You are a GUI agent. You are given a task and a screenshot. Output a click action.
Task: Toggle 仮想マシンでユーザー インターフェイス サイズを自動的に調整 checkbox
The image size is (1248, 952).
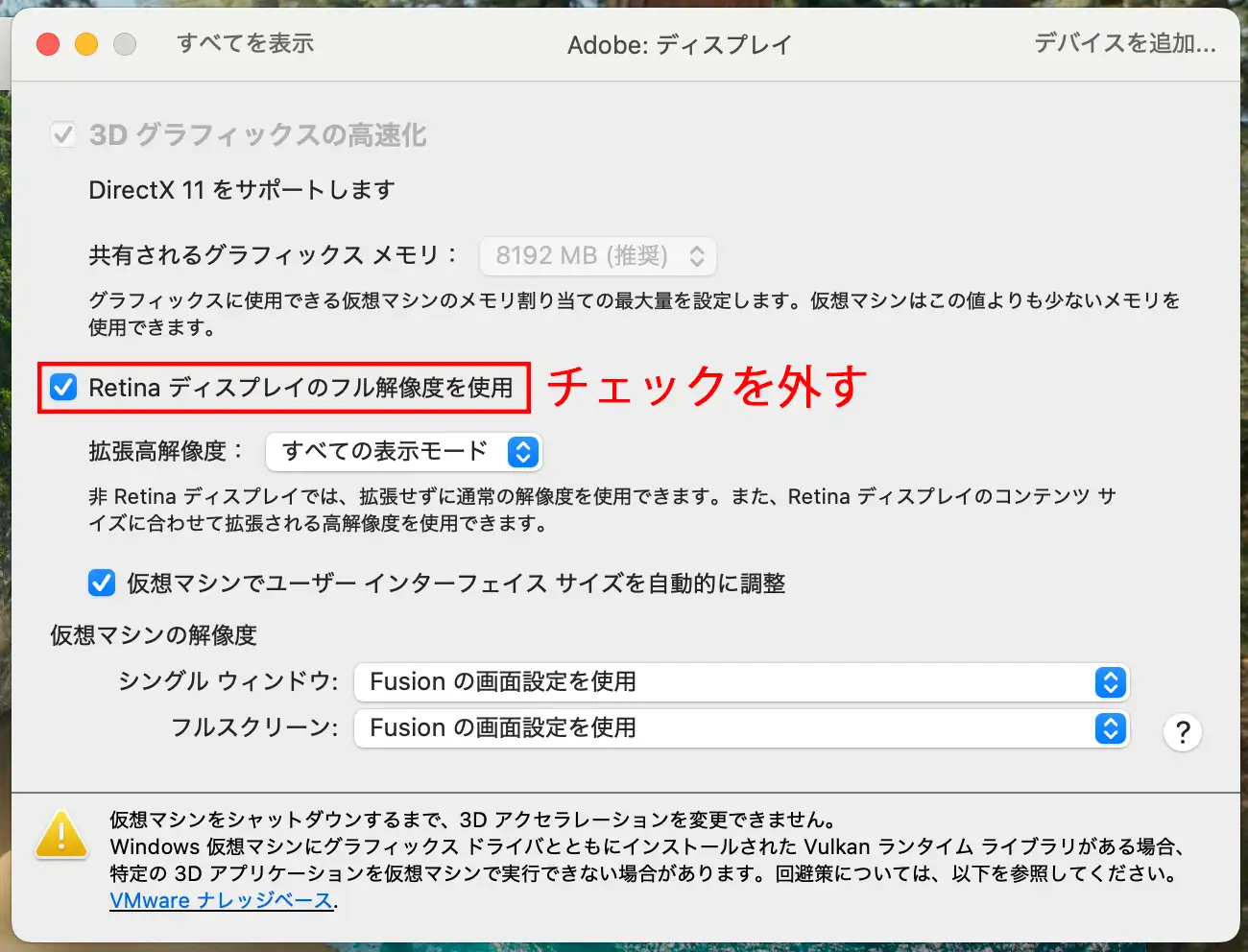coord(102,583)
